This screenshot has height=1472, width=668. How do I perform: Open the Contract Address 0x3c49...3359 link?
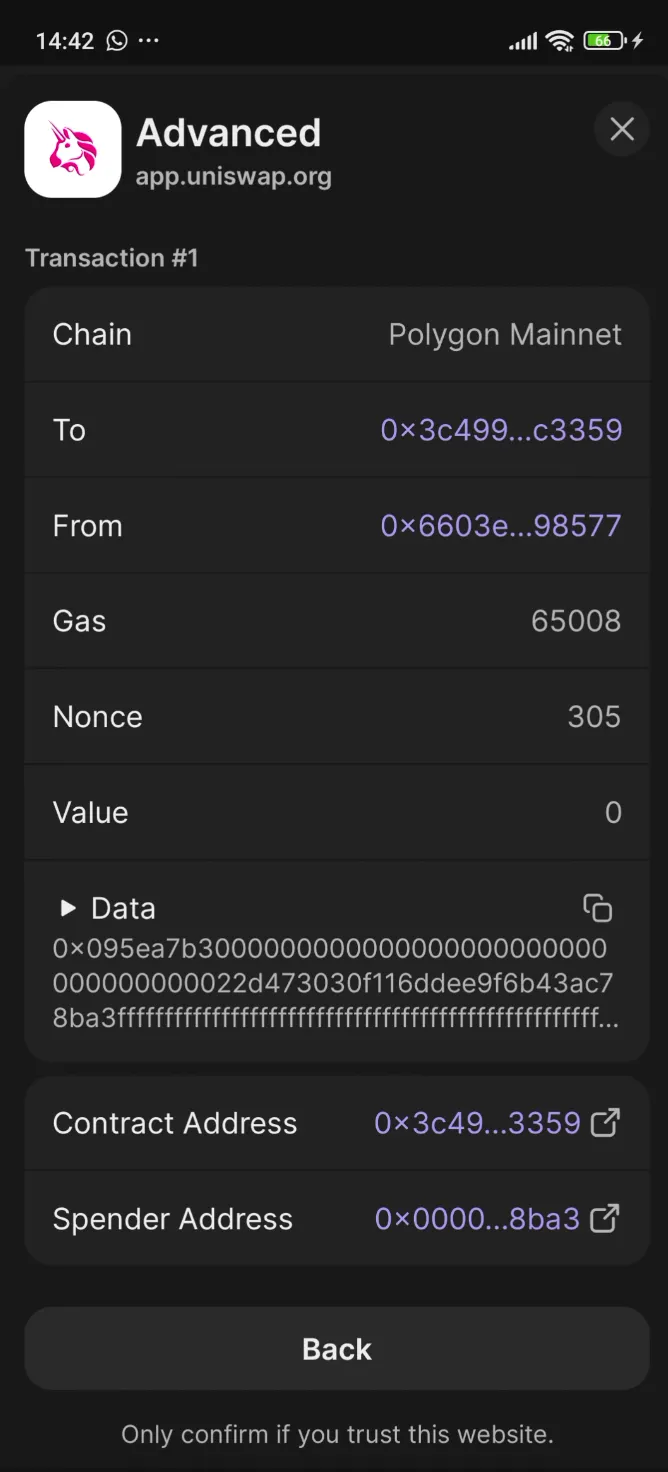click(x=477, y=1122)
